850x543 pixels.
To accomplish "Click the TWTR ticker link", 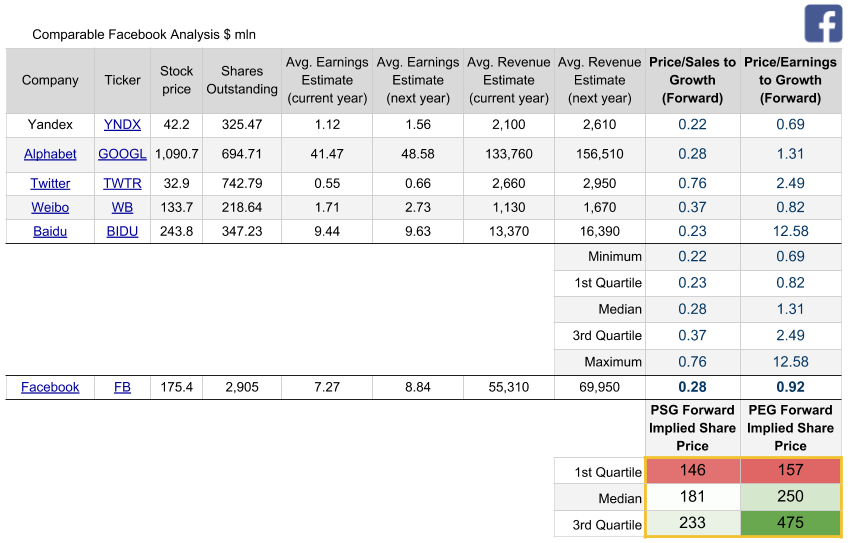I will pyautogui.click(x=122, y=183).
